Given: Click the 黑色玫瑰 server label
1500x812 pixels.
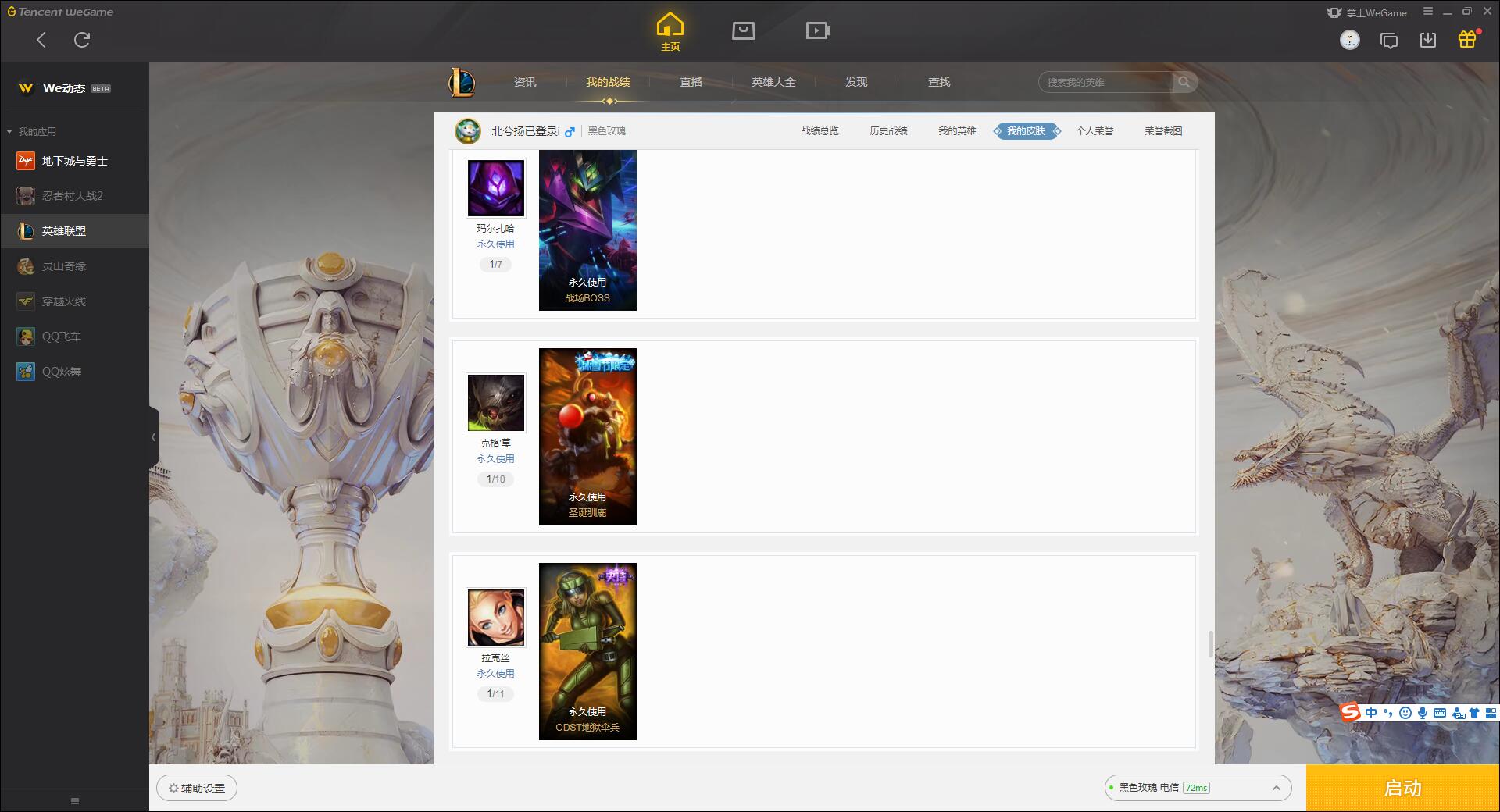Looking at the screenshot, I should pos(607,131).
